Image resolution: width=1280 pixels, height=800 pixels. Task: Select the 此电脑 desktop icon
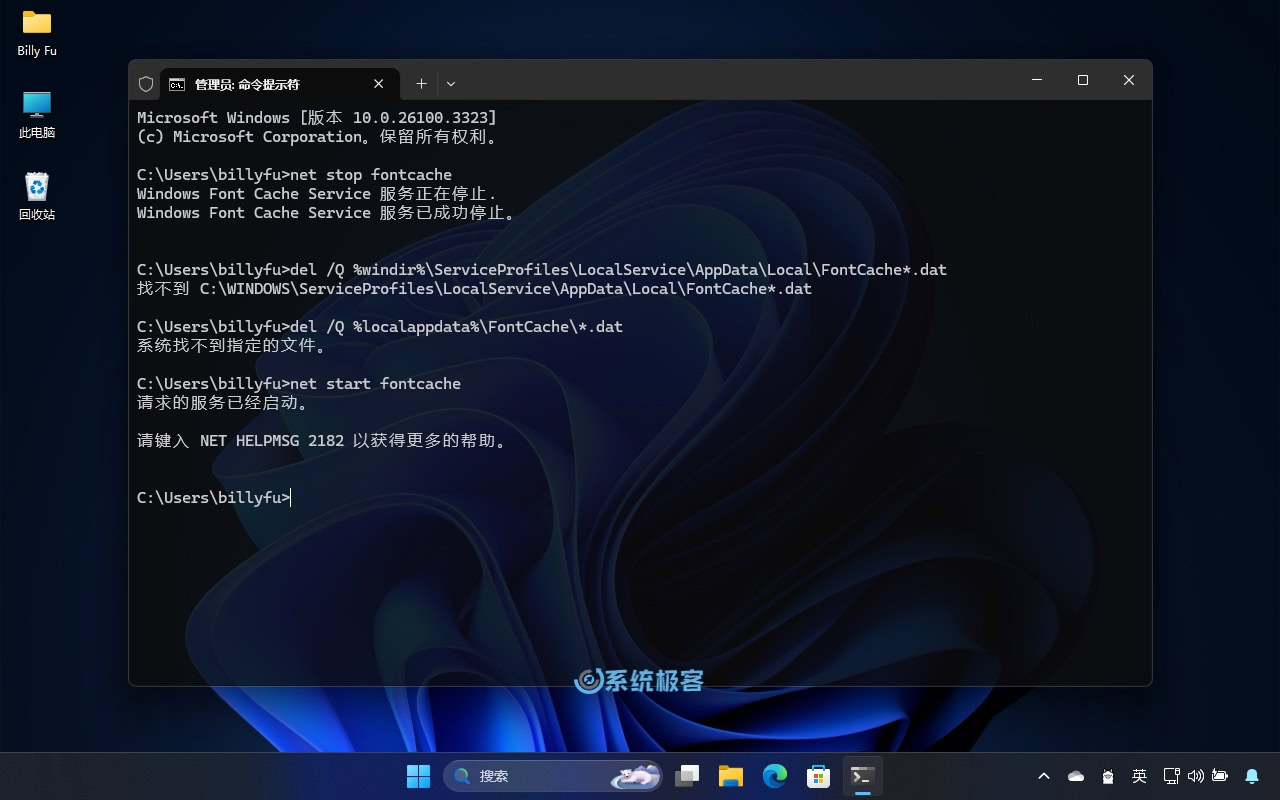click(37, 114)
